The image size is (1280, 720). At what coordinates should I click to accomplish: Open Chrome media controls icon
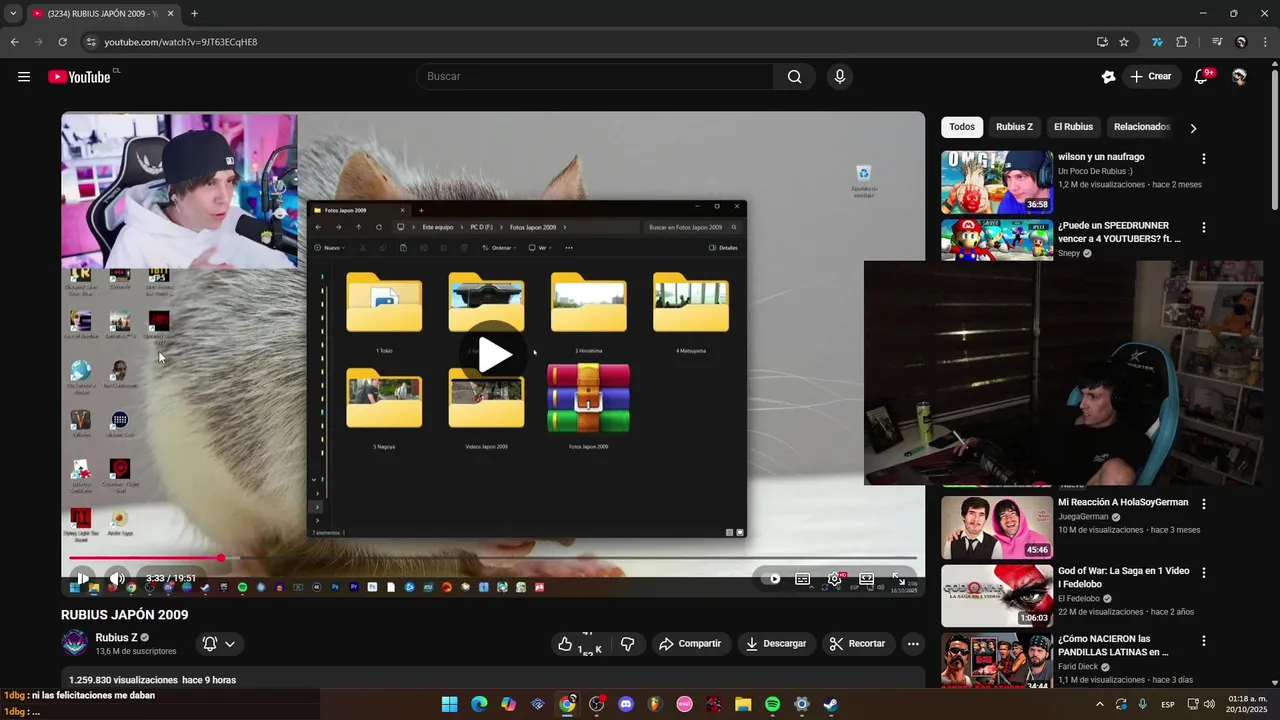[1217, 42]
